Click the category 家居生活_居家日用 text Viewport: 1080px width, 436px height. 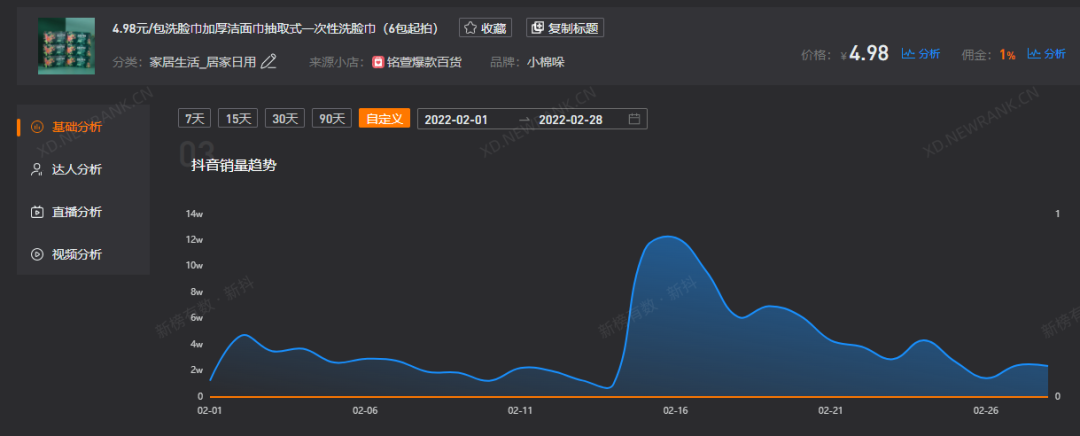(x=202, y=62)
